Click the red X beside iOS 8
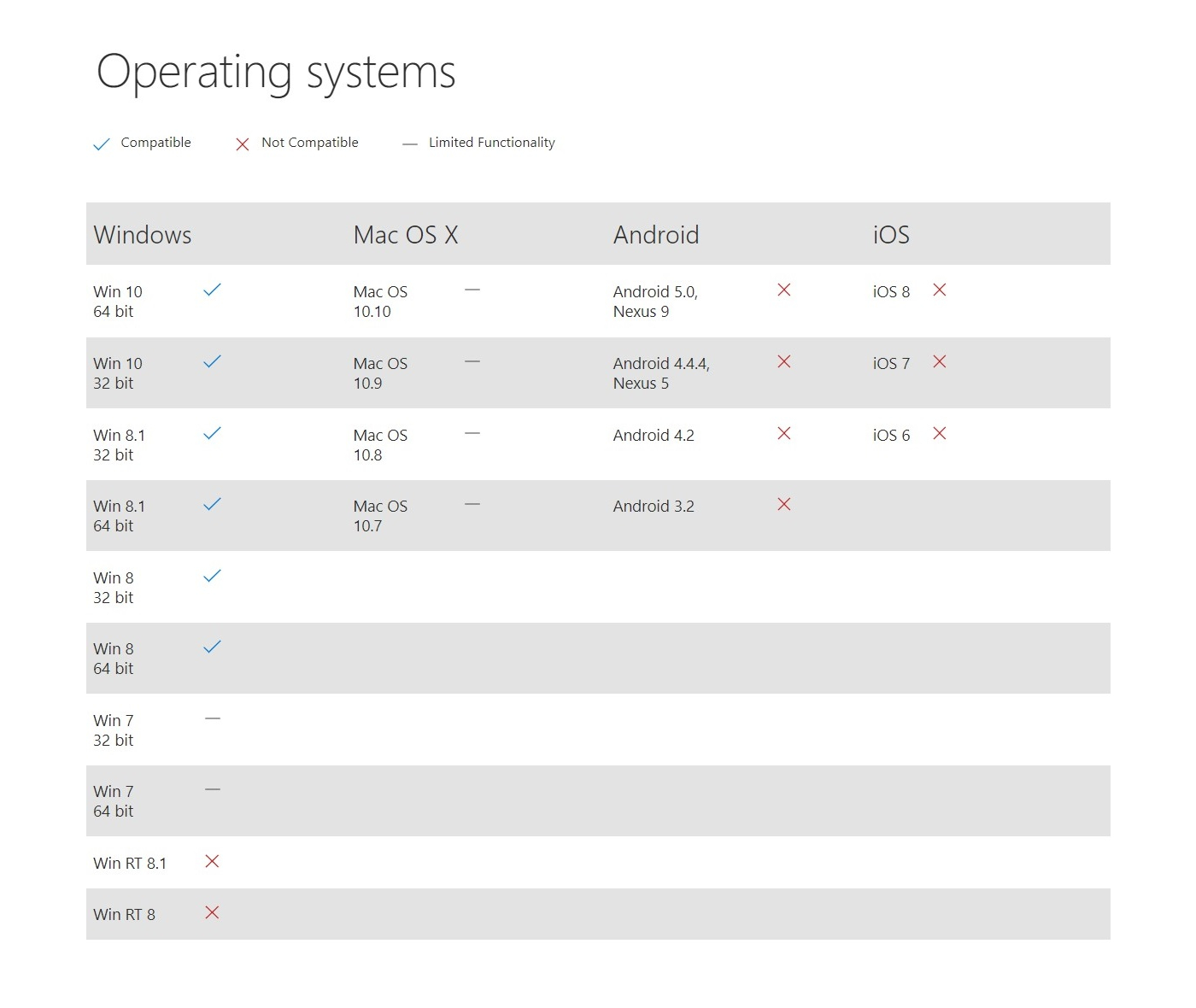The width and height of the screenshot is (1196, 1008). 940,290
